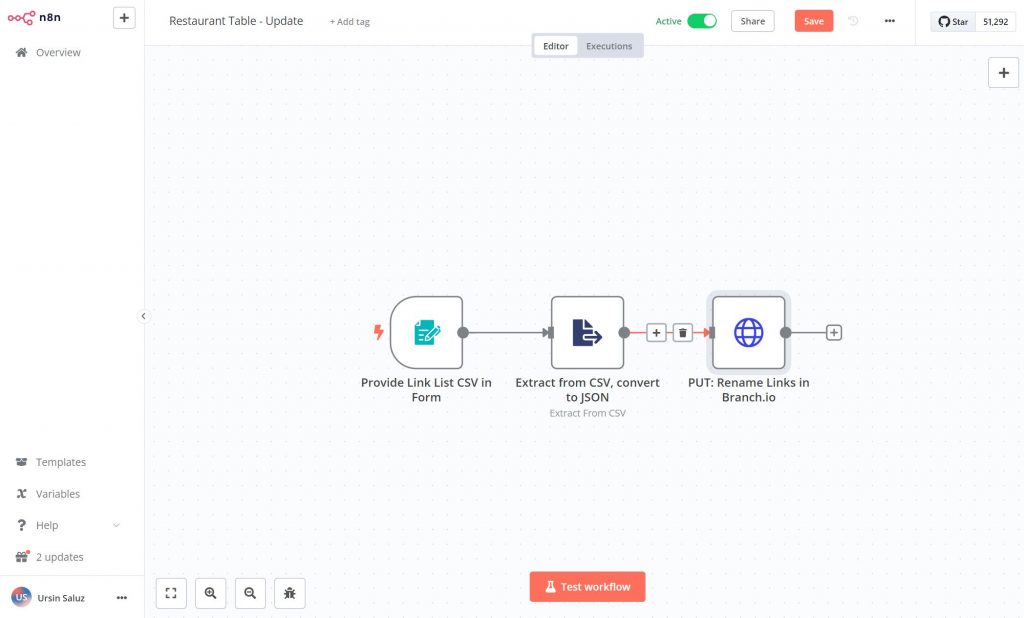Run Test workflow
Image resolution: width=1024 pixels, height=618 pixels.
587,587
